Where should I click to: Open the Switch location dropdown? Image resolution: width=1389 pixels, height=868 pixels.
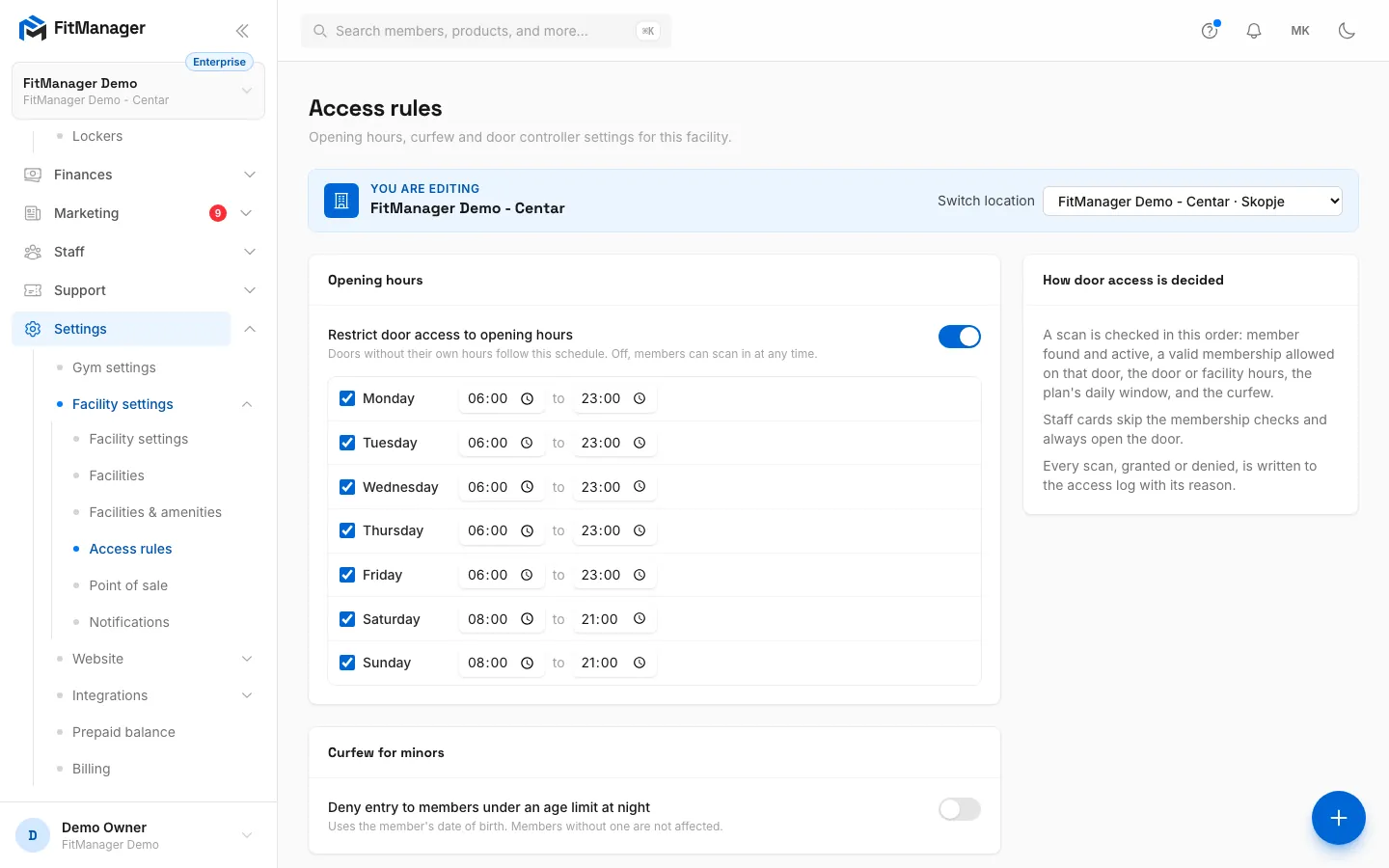[x=1192, y=201]
